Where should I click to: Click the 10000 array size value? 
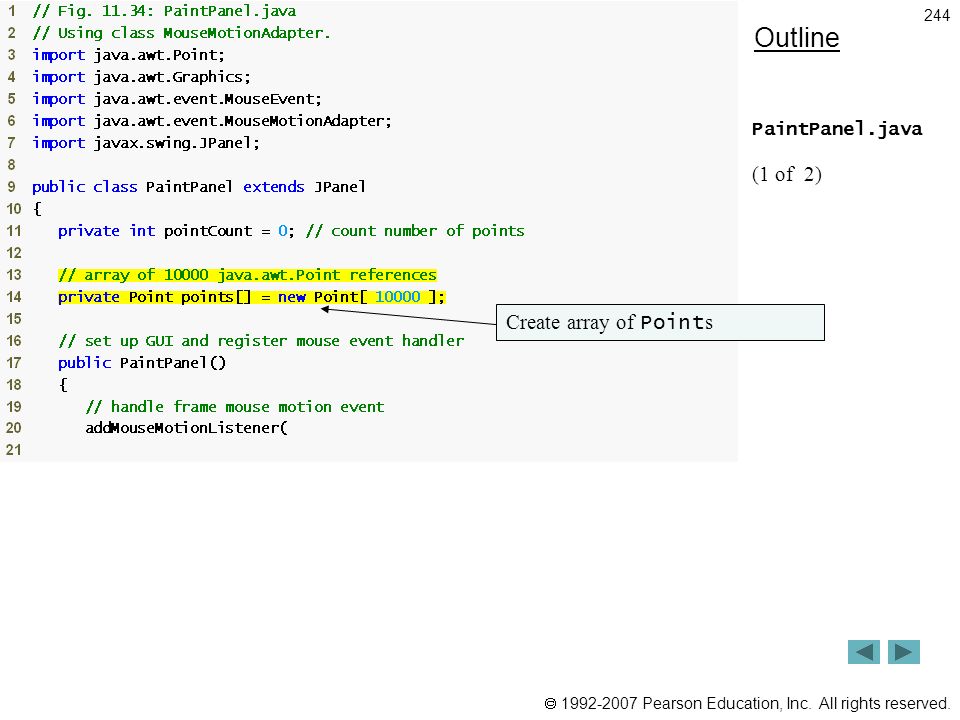pos(398,297)
